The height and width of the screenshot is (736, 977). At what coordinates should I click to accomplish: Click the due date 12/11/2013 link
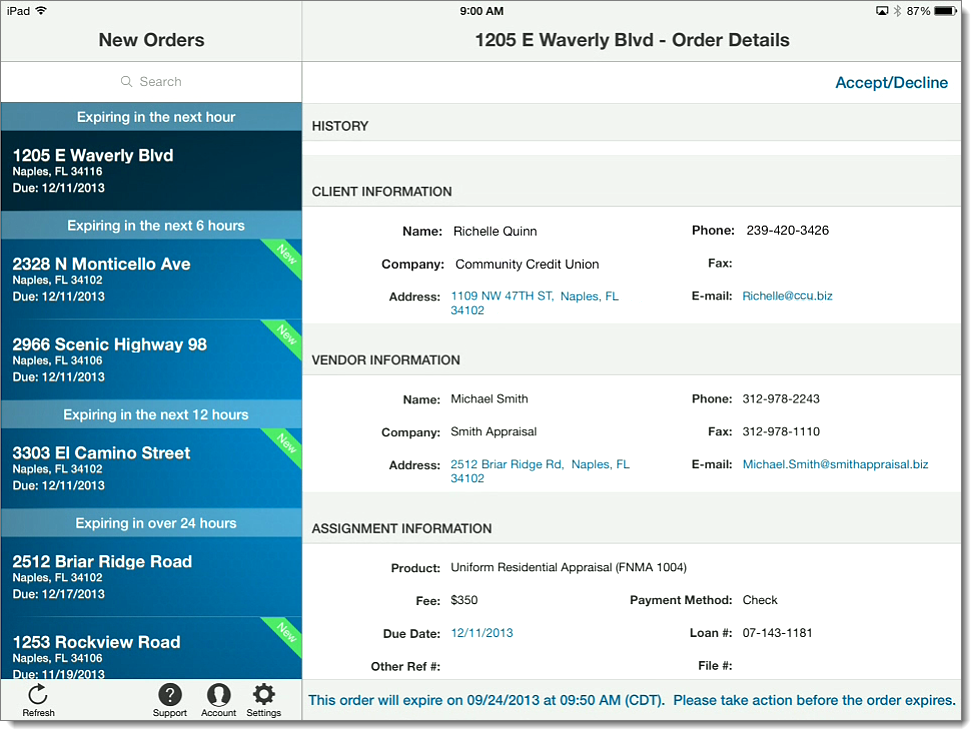click(x=482, y=633)
